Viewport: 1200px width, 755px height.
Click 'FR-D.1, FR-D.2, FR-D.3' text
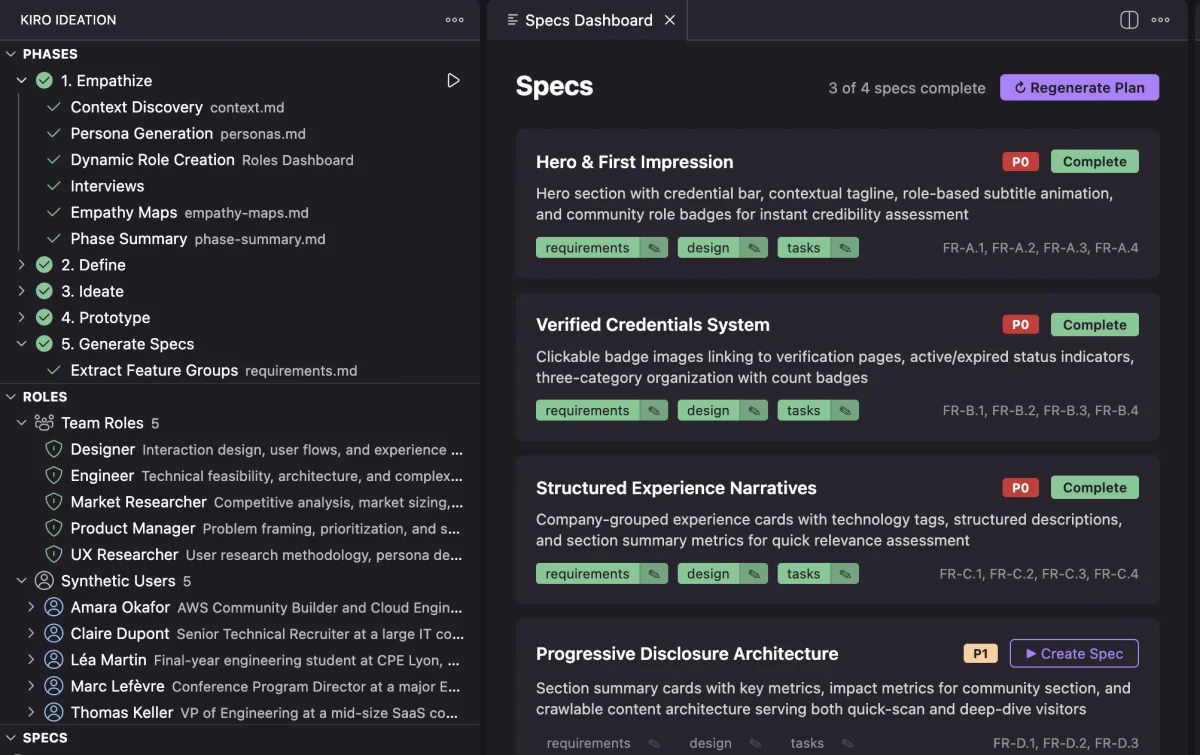(1065, 743)
